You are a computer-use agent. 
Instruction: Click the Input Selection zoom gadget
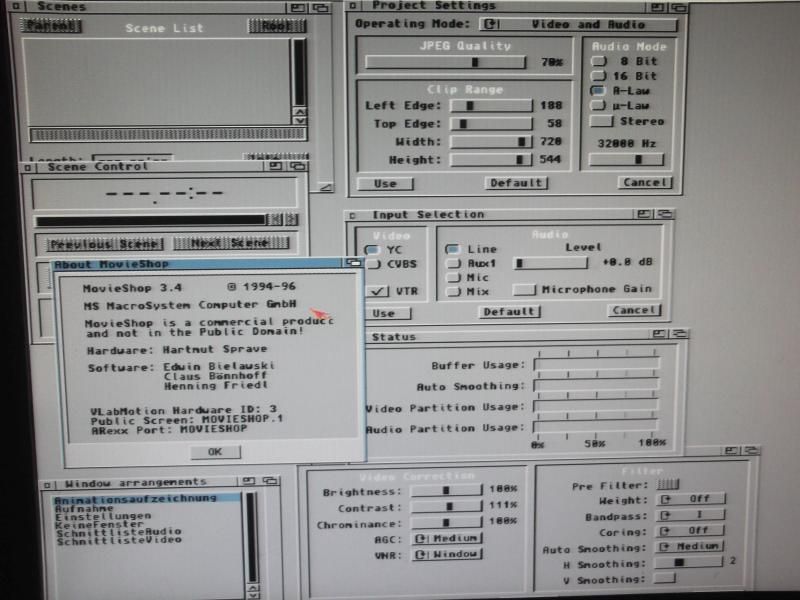(x=644, y=214)
